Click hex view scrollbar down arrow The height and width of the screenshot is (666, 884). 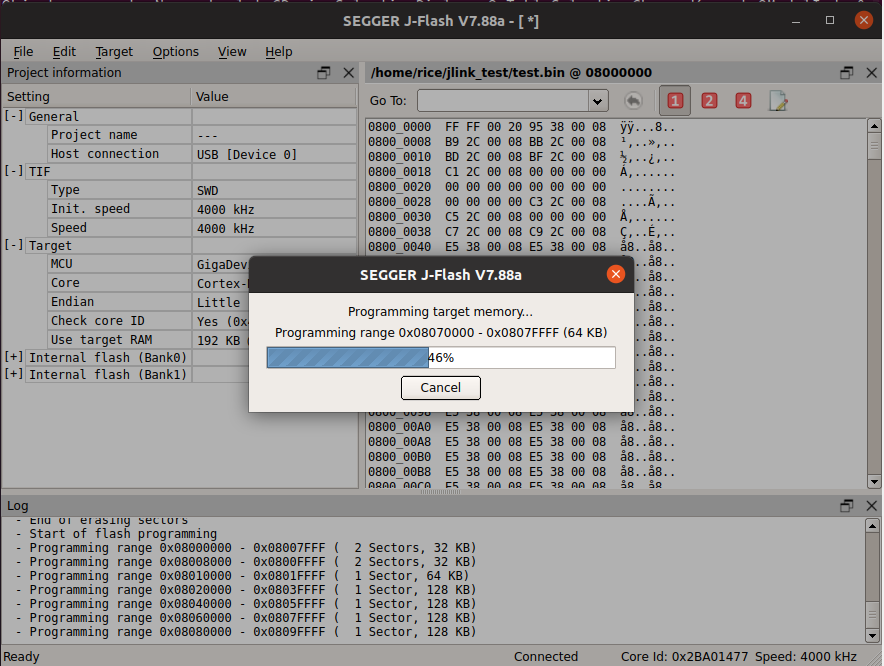coord(874,482)
